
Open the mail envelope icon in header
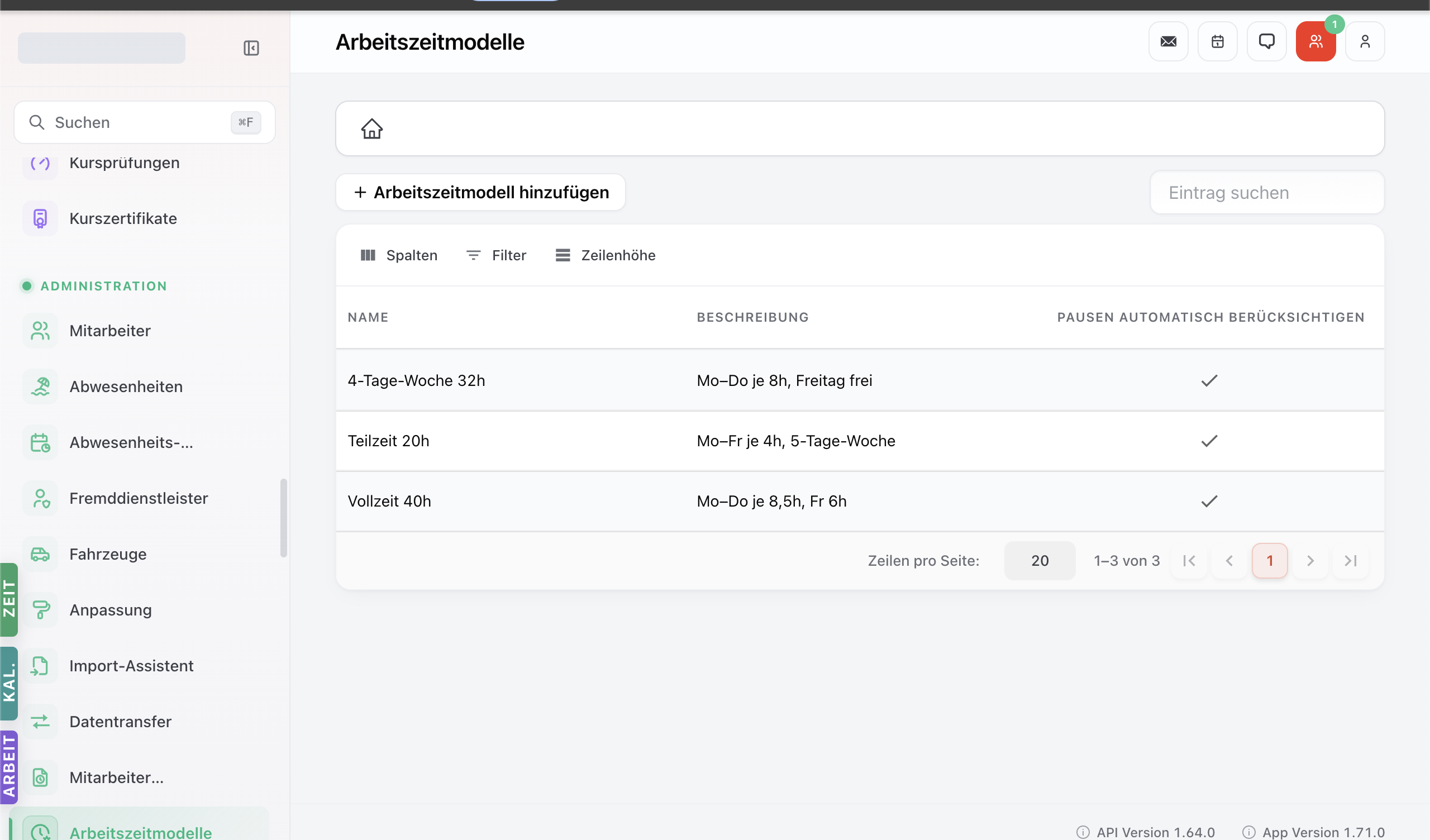[x=1168, y=41]
